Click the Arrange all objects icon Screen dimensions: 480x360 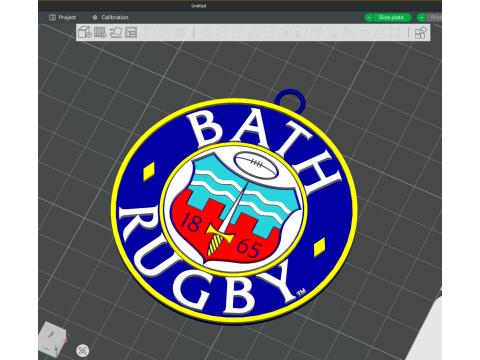click(131, 33)
